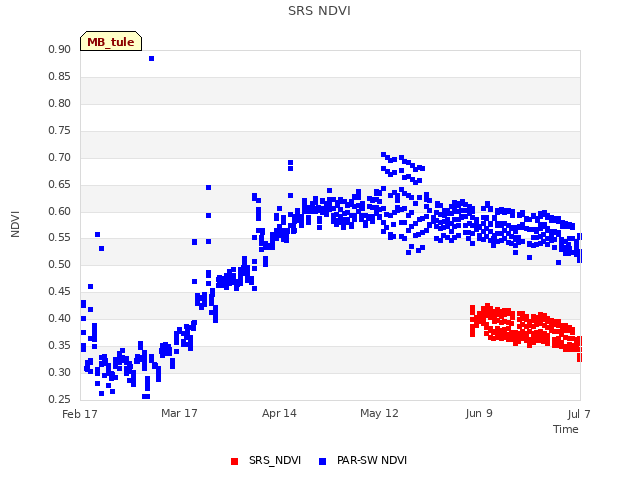Click the 0.80 y-axis tick label
This screenshot has height=480, width=640.
click(x=59, y=104)
